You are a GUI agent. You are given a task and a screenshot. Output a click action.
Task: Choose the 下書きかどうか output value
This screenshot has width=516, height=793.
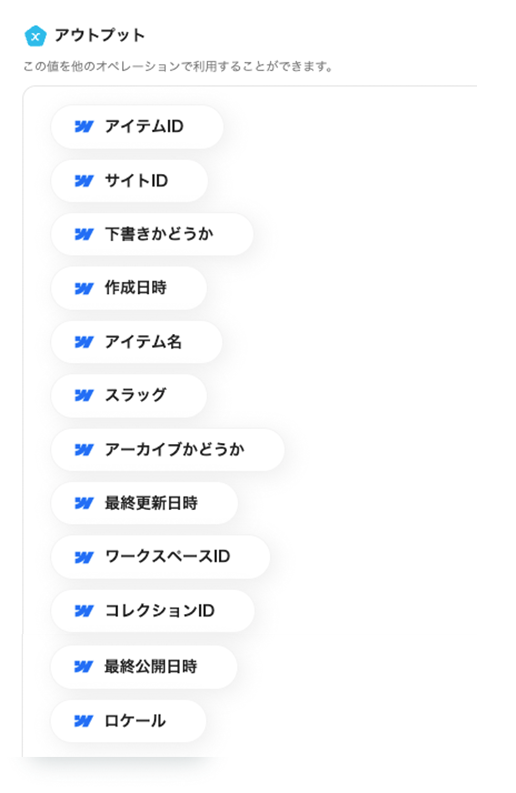point(152,234)
